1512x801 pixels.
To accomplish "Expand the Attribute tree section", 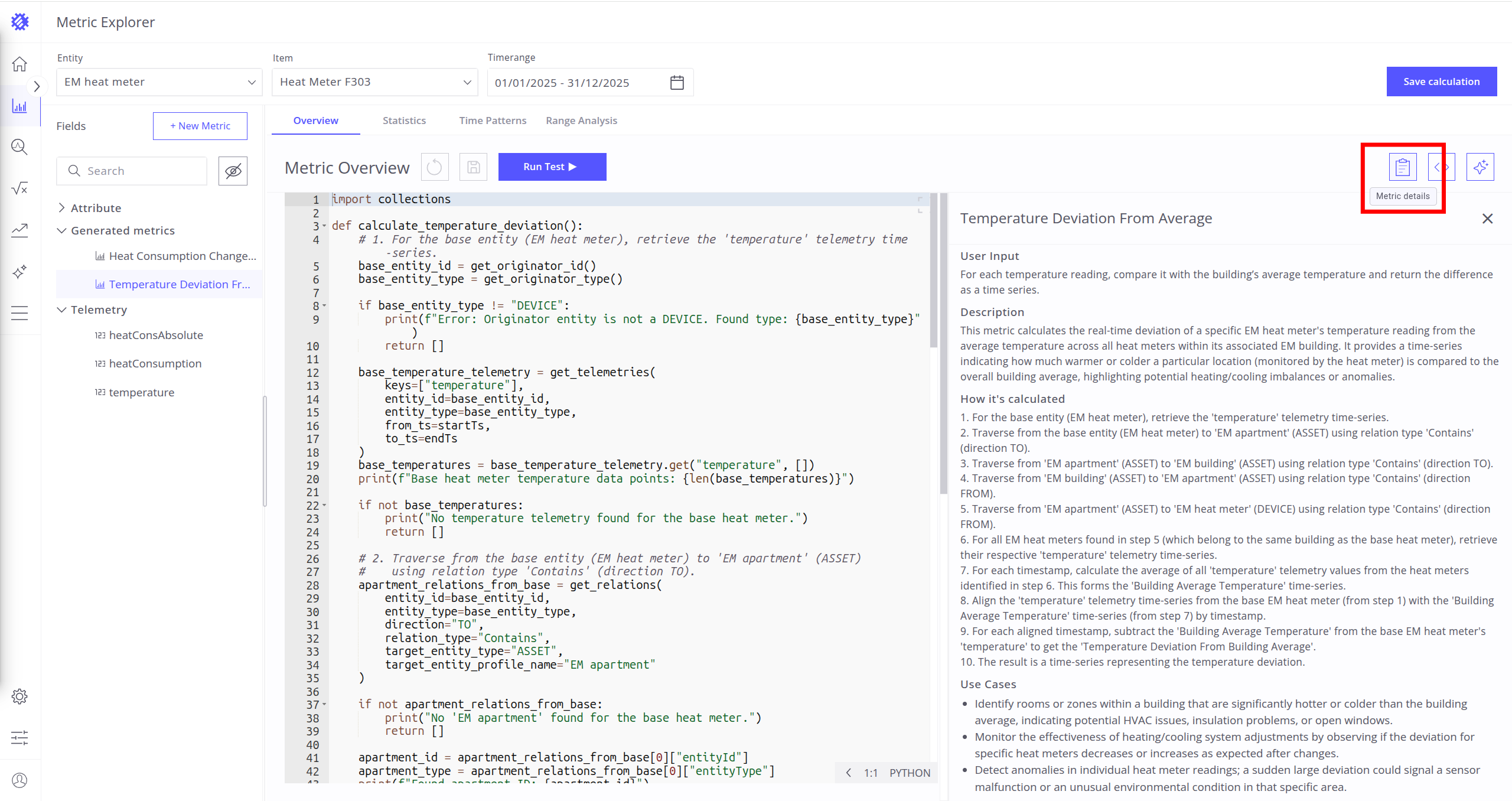I will tap(61, 208).
